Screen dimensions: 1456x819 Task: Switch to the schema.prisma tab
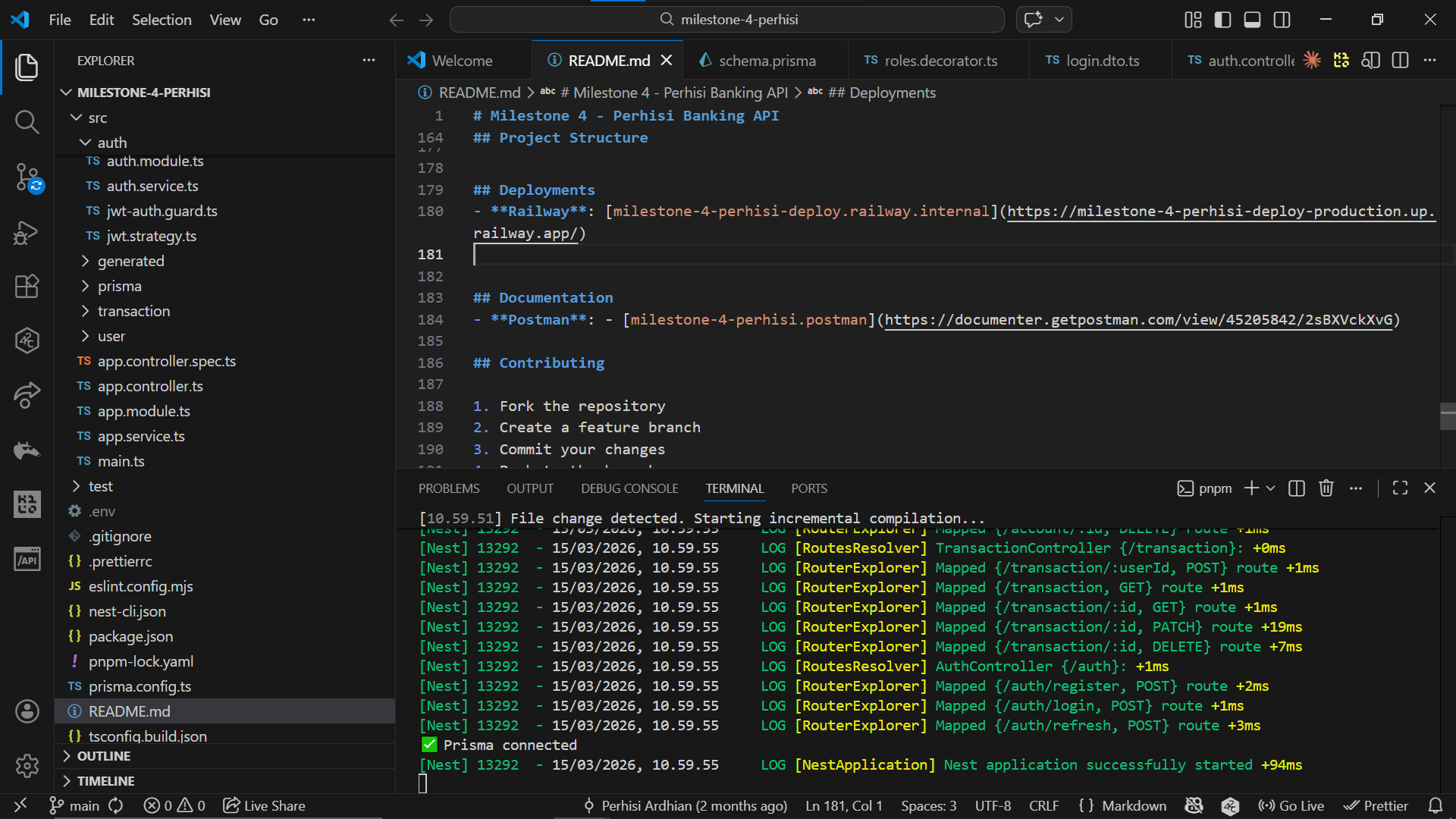(x=767, y=61)
